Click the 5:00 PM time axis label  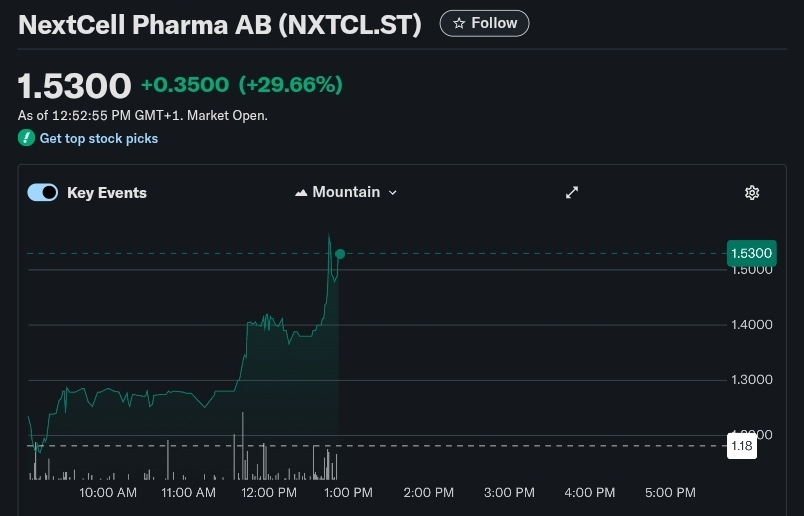[x=670, y=492]
